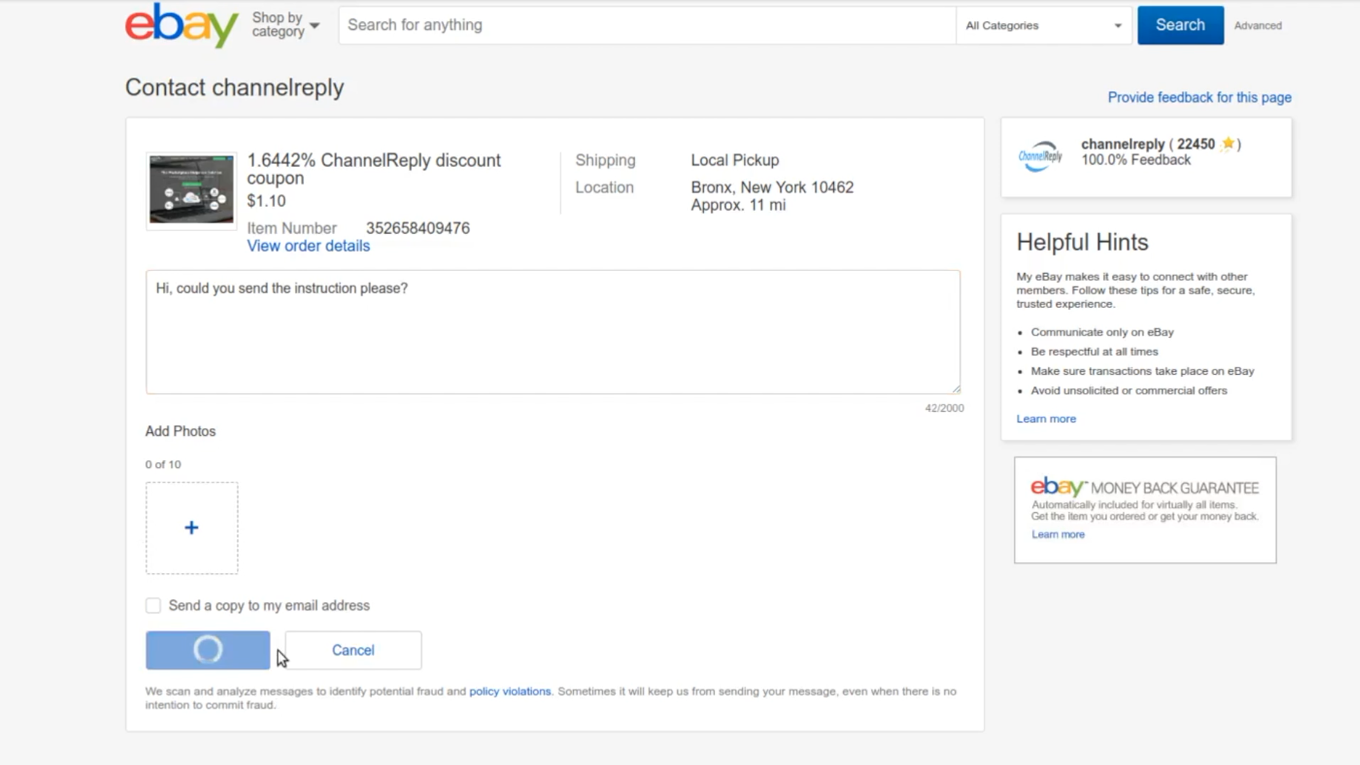
Task: Add a photo with the plus box
Action: coord(192,528)
